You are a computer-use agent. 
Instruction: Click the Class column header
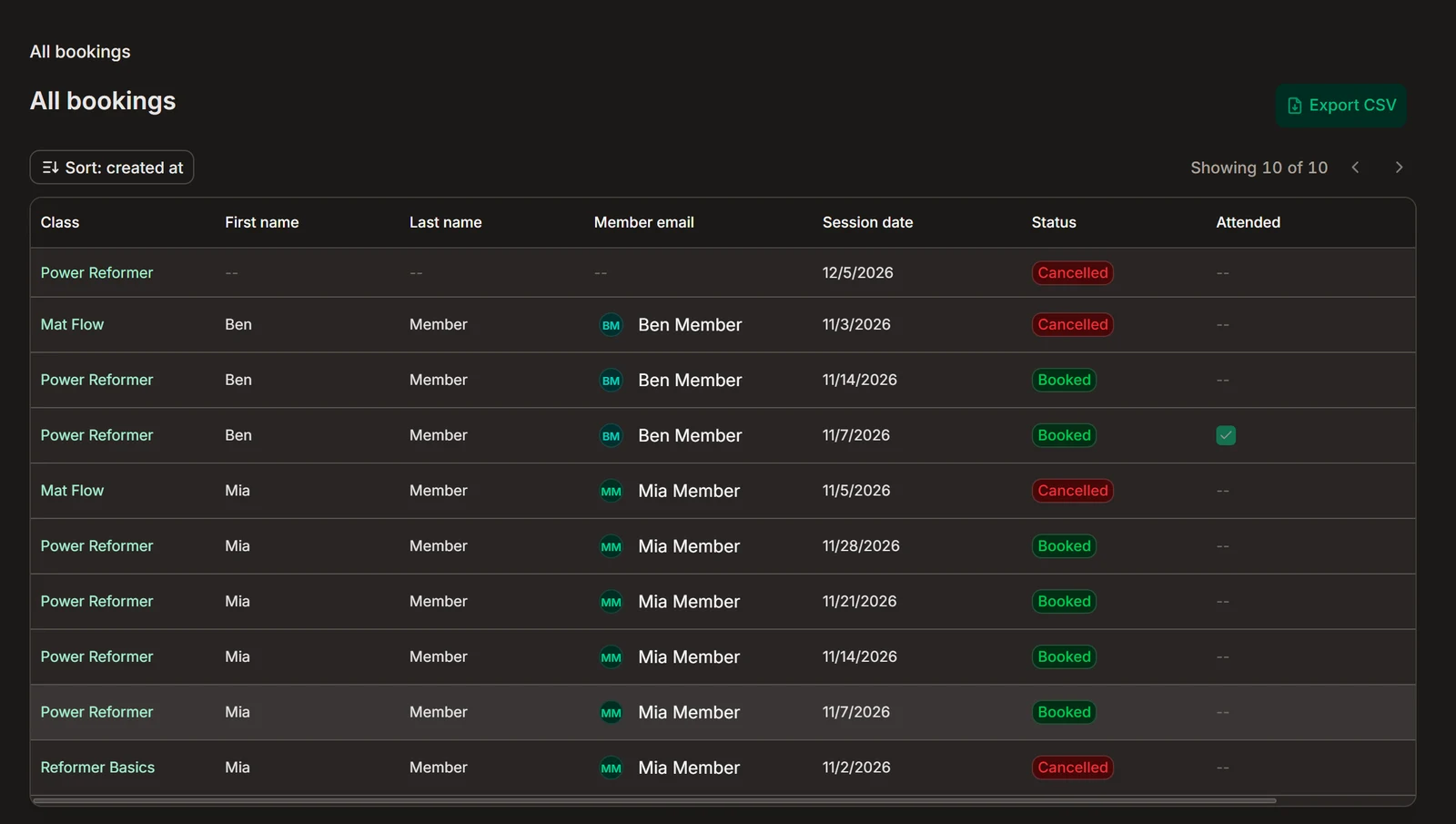(x=60, y=222)
